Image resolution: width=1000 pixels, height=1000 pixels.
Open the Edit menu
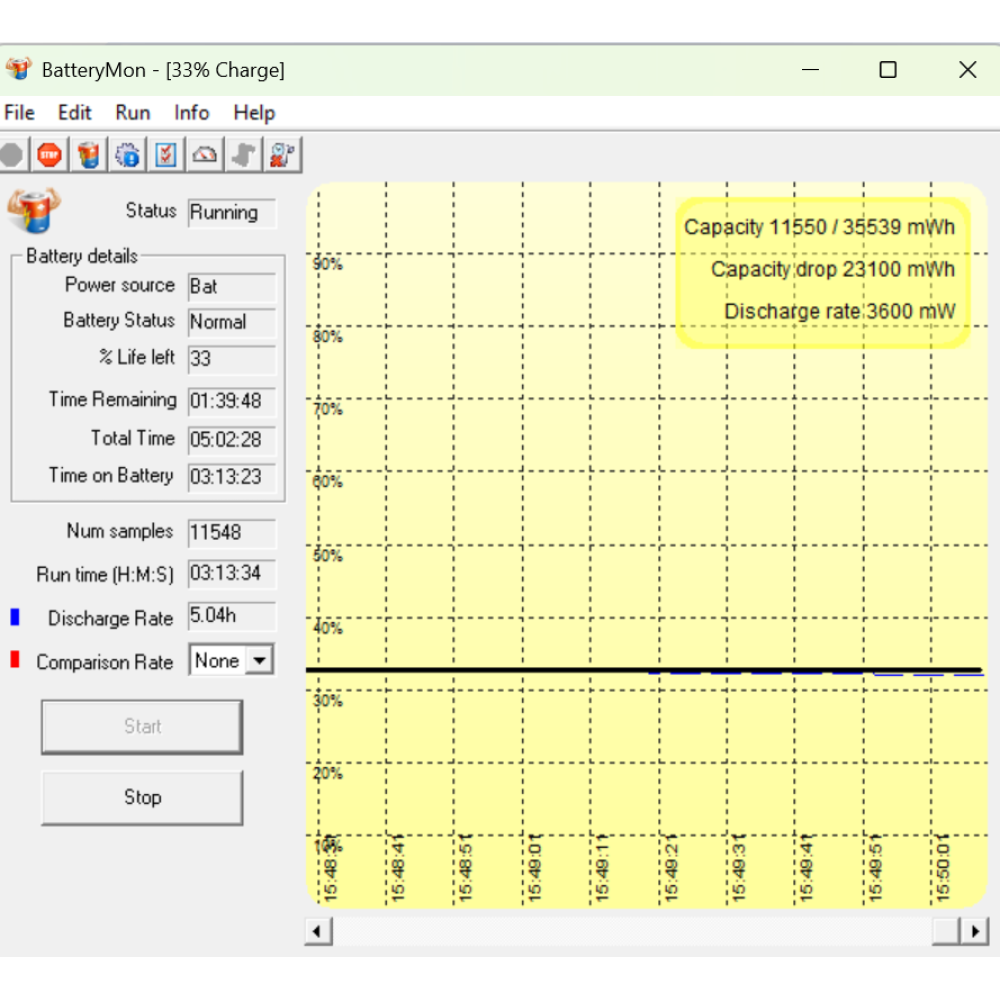[x=74, y=113]
